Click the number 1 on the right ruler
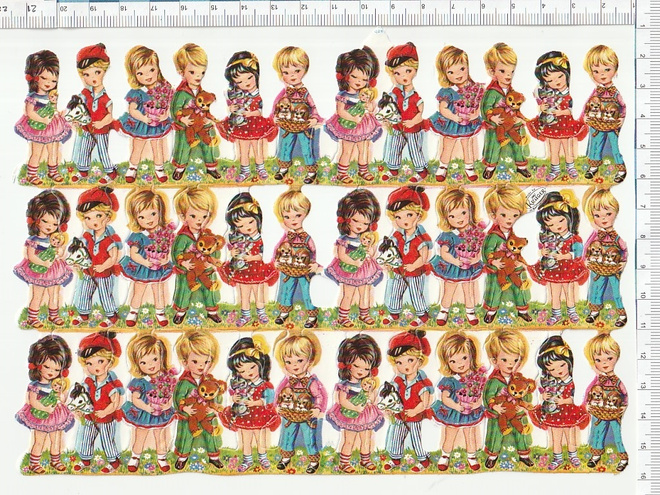 coord(643,26)
